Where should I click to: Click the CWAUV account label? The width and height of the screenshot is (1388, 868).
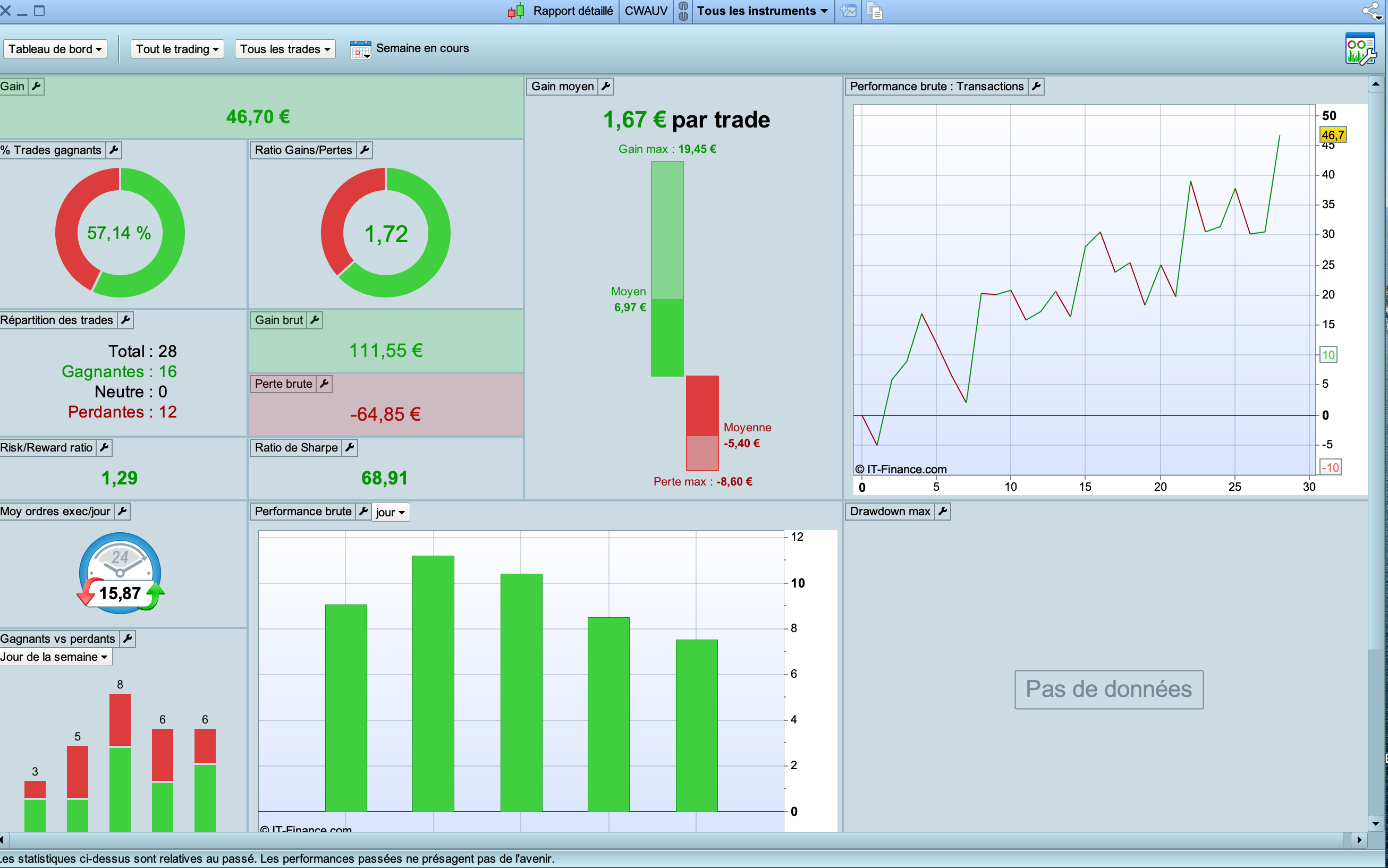pyautogui.click(x=646, y=11)
